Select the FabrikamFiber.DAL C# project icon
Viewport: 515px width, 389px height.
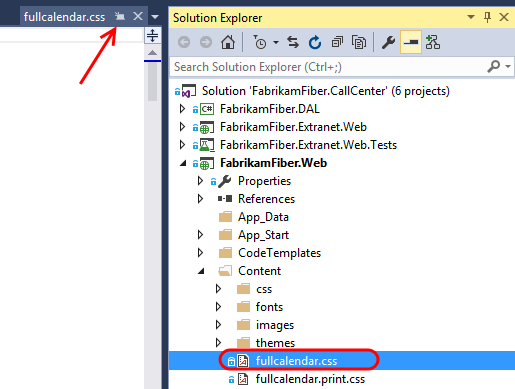point(207,109)
